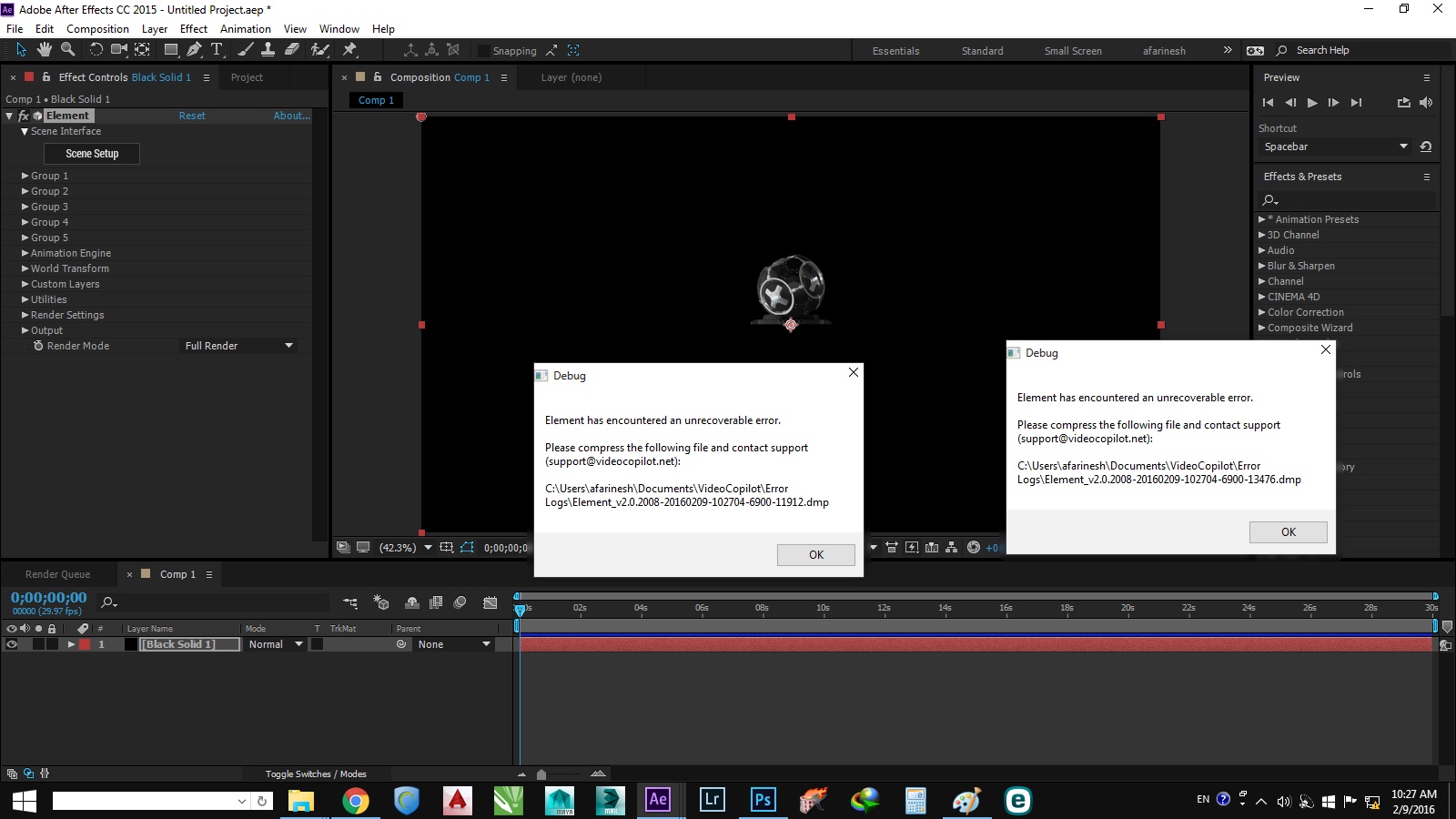
Task: Toggle the fx switch for Element effect
Action: pos(24,116)
